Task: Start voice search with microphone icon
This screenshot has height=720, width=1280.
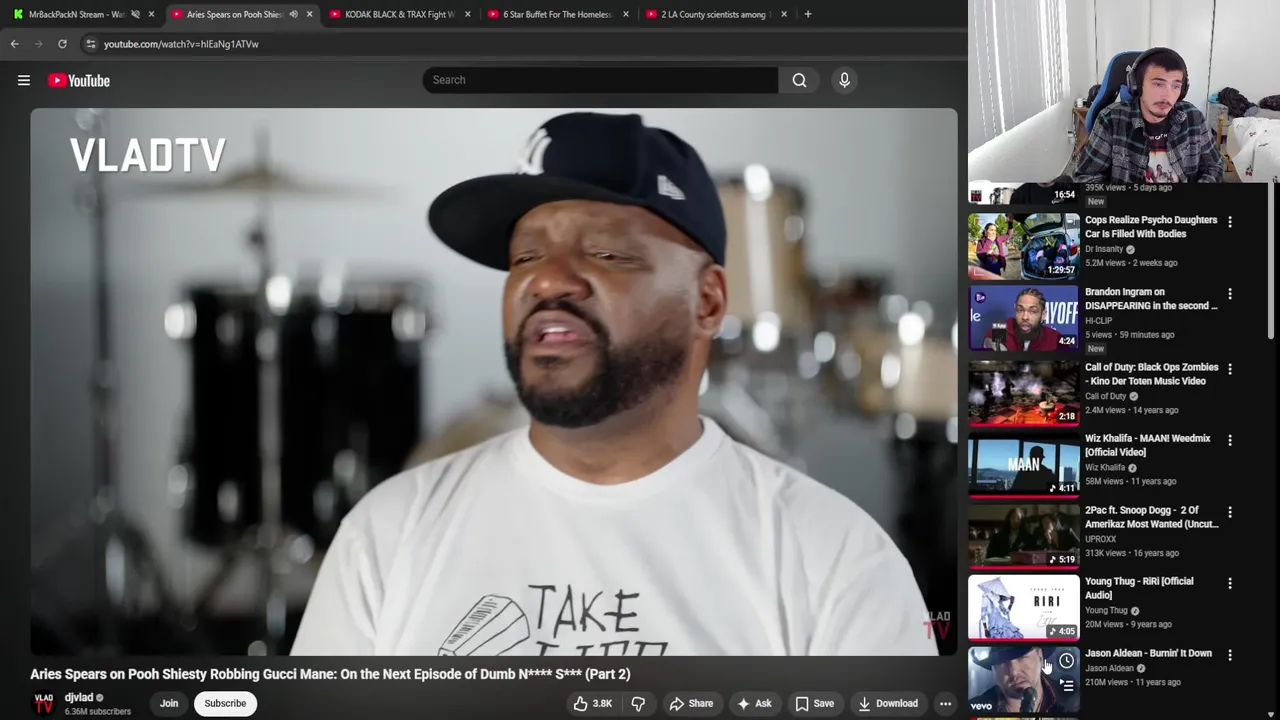Action: coord(844,80)
